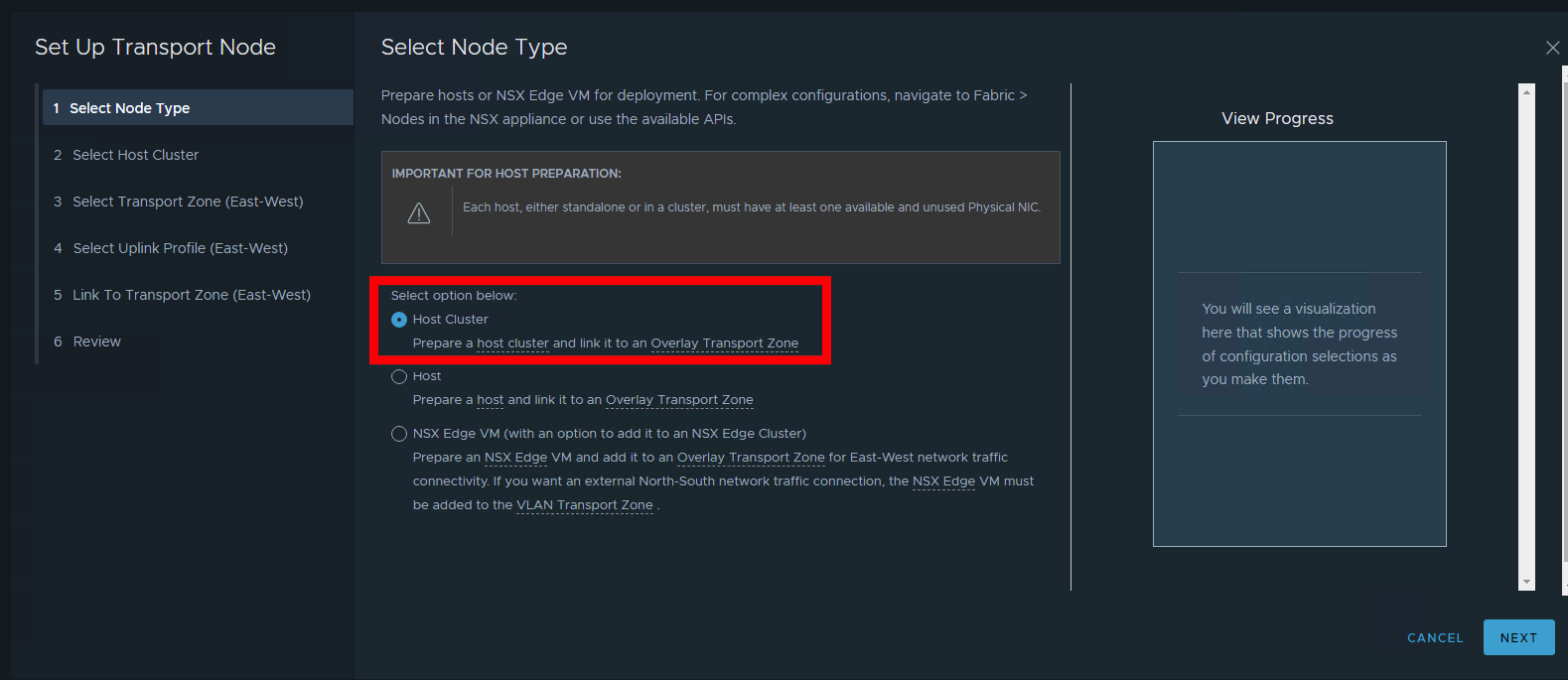This screenshot has width=1568, height=680.
Task: Open the 'host cluster' hyperlink
Action: click(x=513, y=342)
